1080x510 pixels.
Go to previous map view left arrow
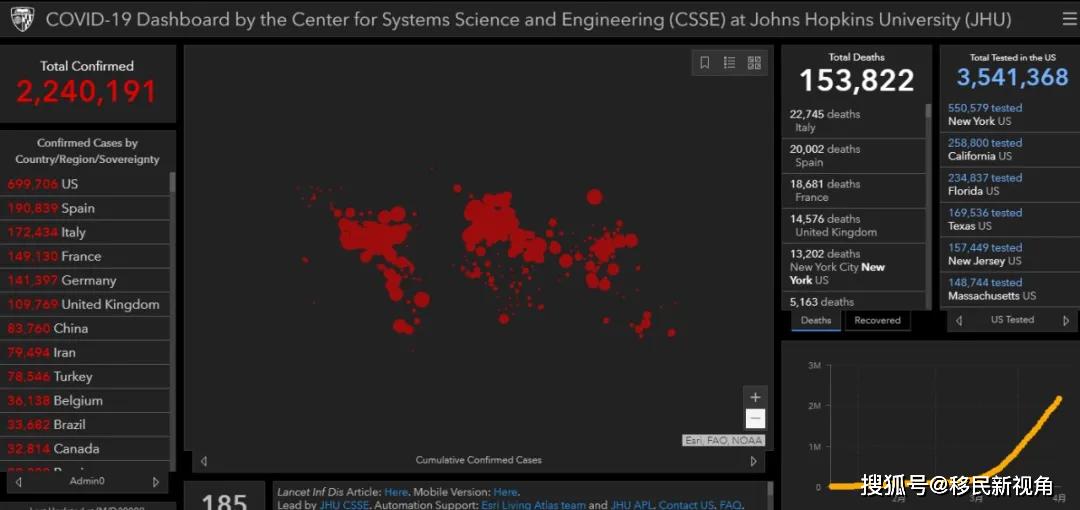tap(203, 460)
